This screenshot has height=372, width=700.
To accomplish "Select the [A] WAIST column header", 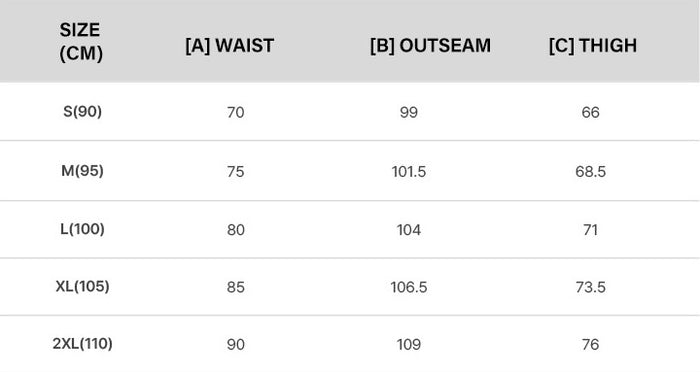I will point(229,46).
